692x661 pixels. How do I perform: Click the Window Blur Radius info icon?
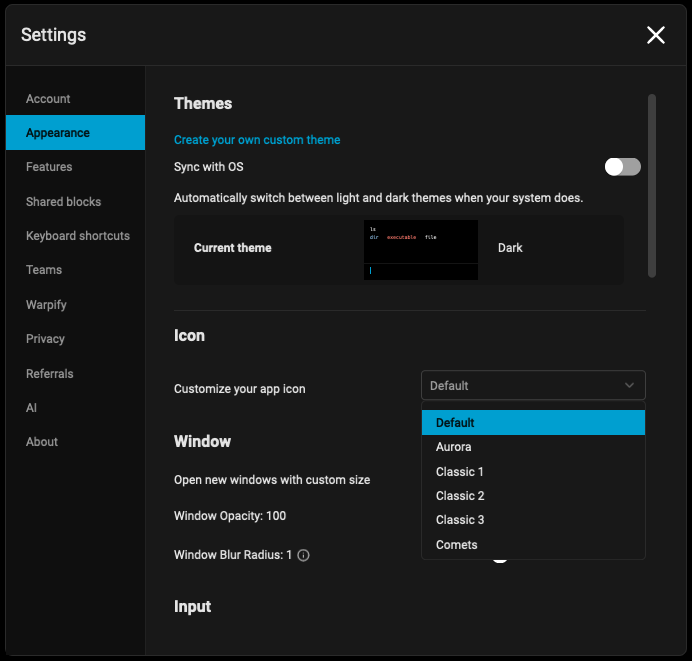303,555
